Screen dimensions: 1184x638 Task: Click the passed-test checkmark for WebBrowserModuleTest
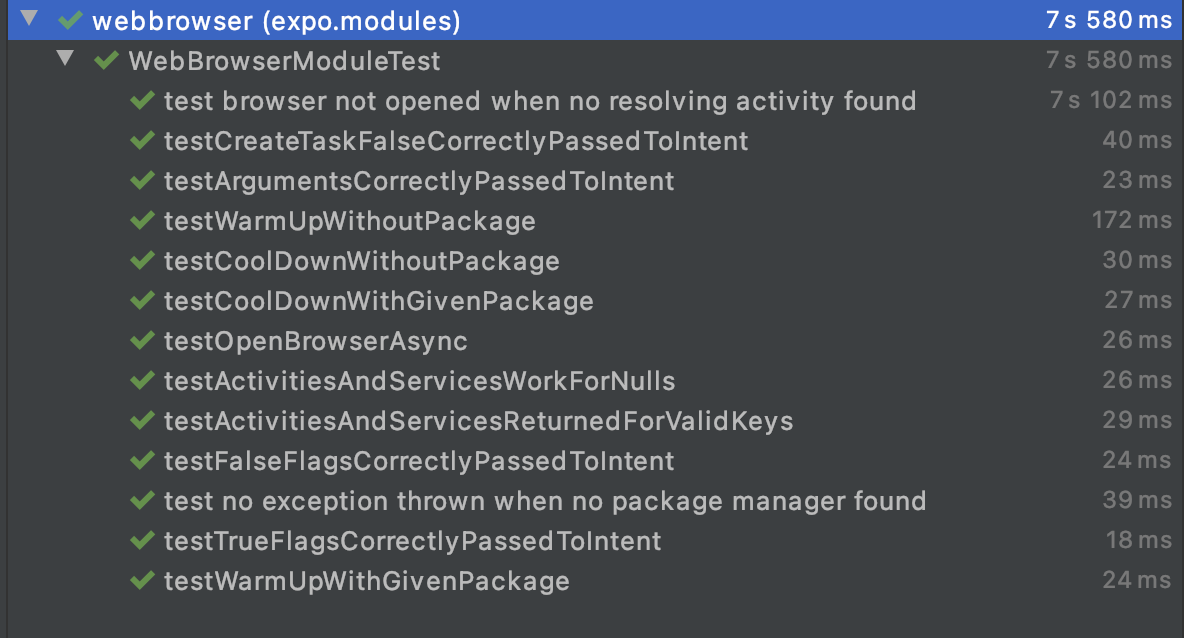click(104, 60)
